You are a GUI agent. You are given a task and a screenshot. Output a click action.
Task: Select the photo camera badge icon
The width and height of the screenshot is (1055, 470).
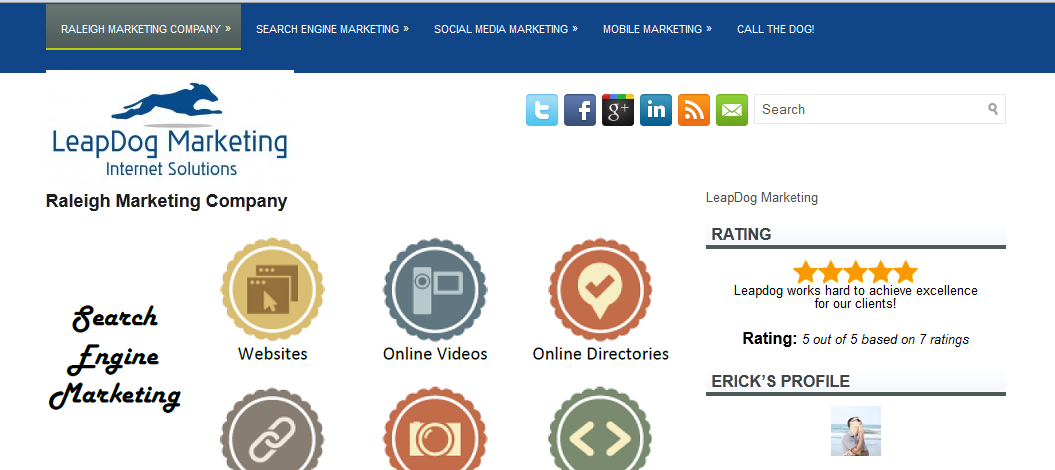point(435,428)
